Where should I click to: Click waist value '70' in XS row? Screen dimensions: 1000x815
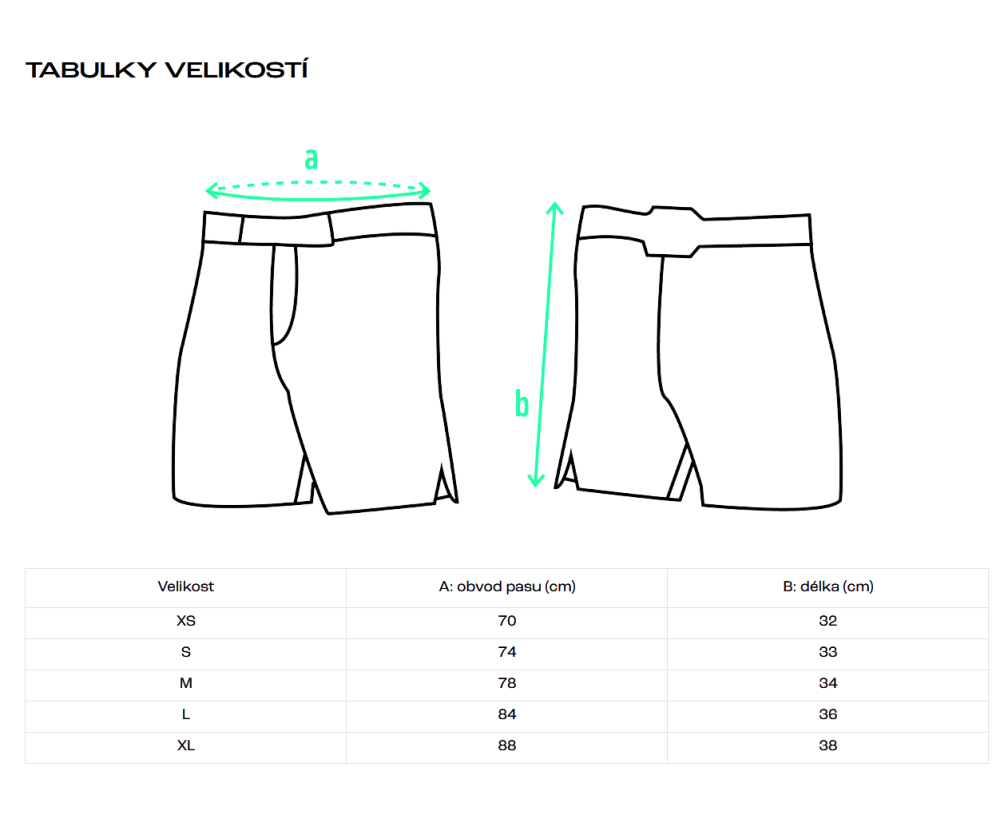tap(507, 621)
